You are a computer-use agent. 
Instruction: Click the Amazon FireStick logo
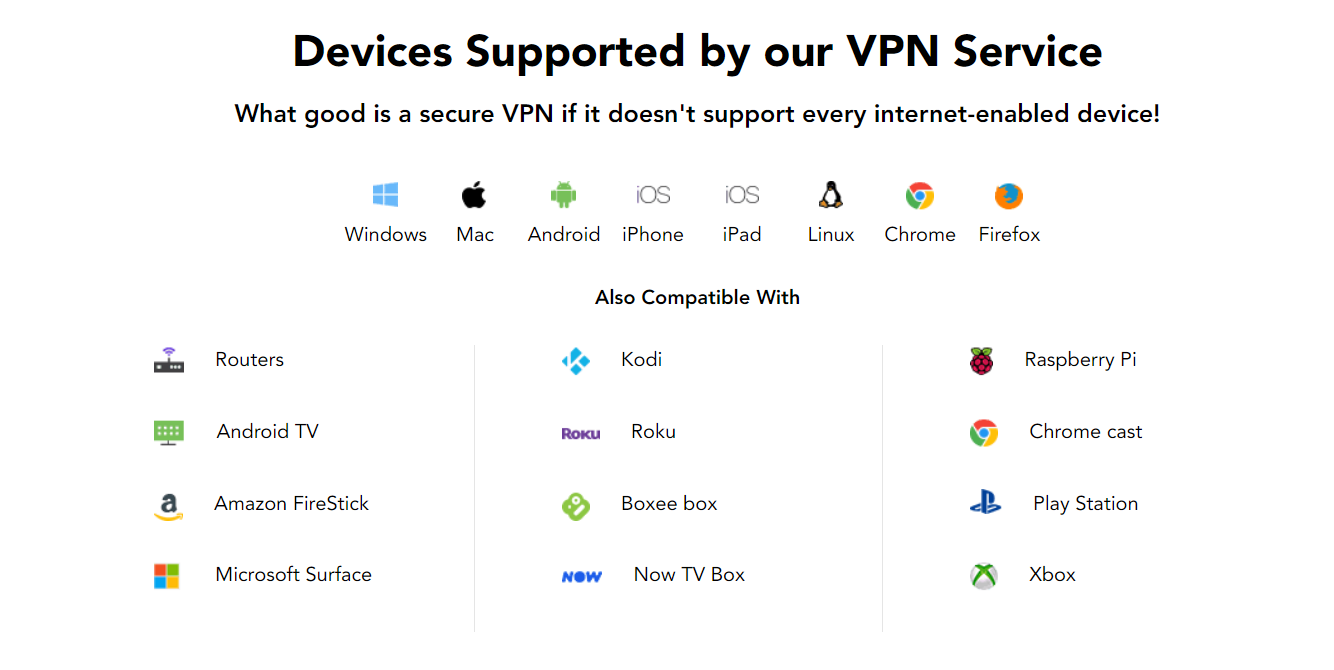tap(168, 504)
